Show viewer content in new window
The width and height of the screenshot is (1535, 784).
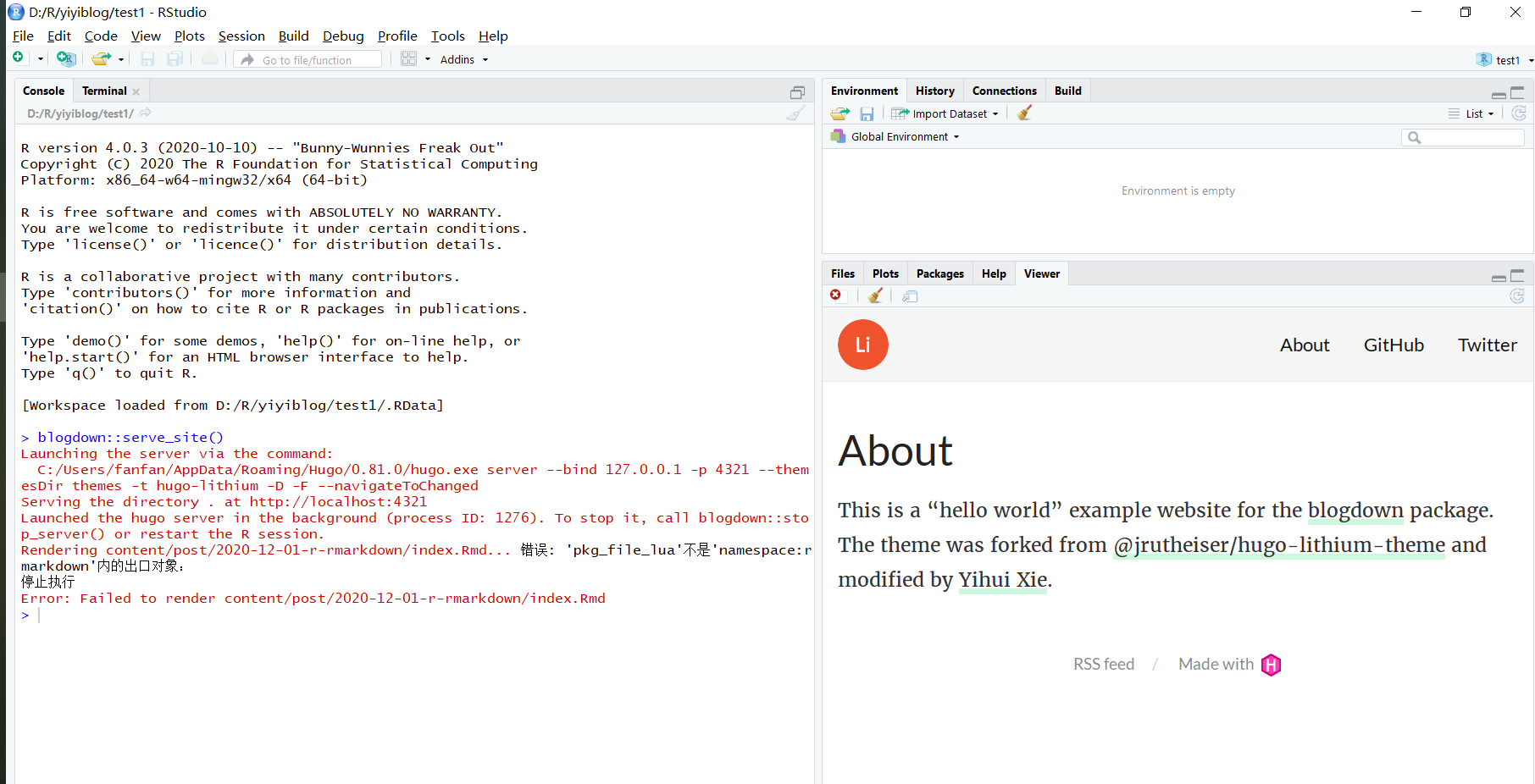click(910, 296)
